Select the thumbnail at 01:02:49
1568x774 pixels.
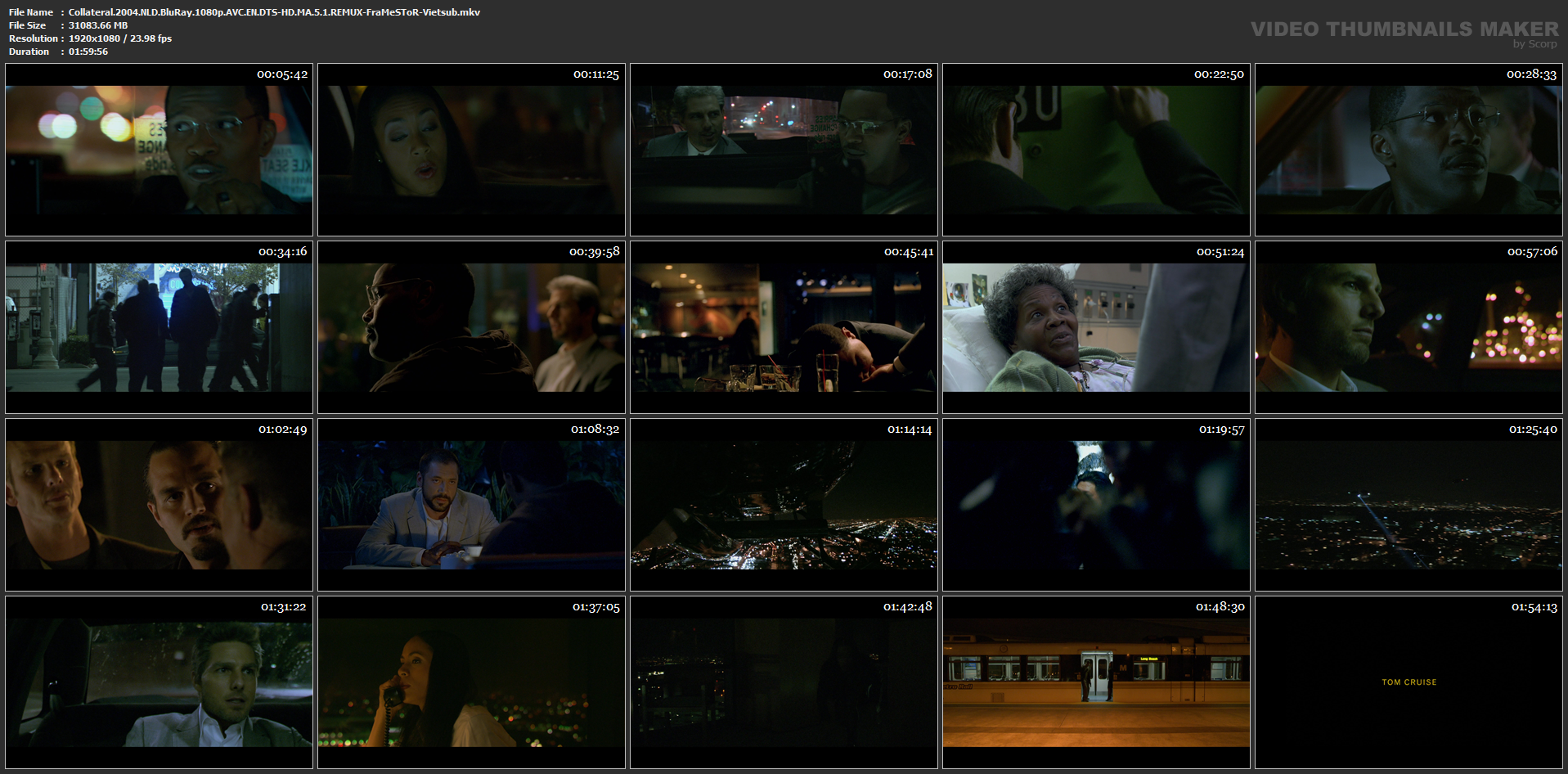[159, 505]
